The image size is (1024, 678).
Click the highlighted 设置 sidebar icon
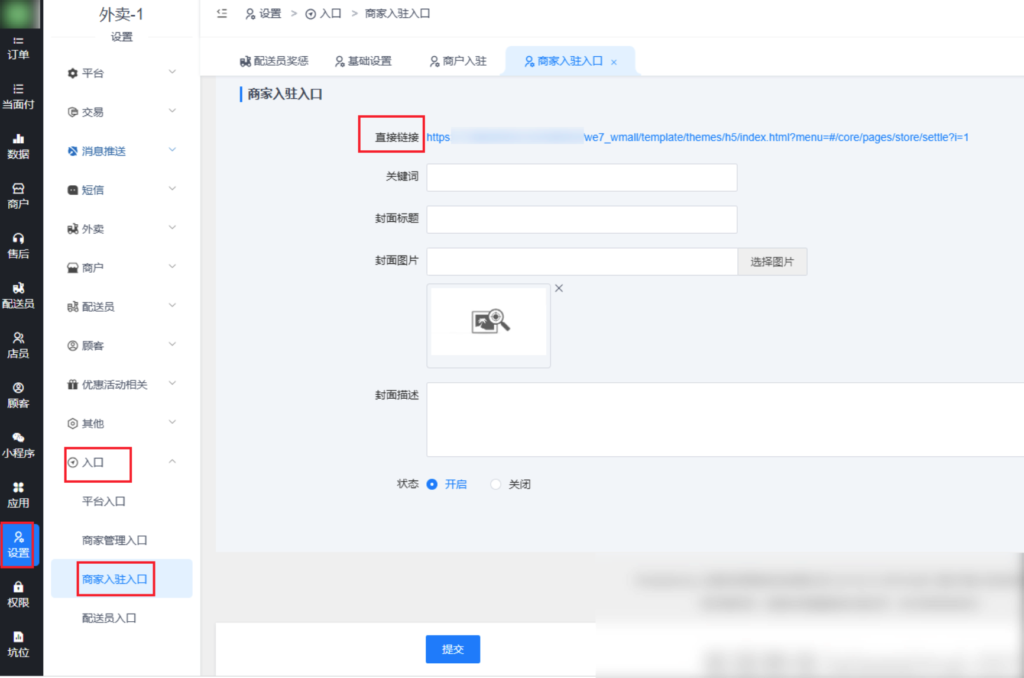(x=18, y=545)
